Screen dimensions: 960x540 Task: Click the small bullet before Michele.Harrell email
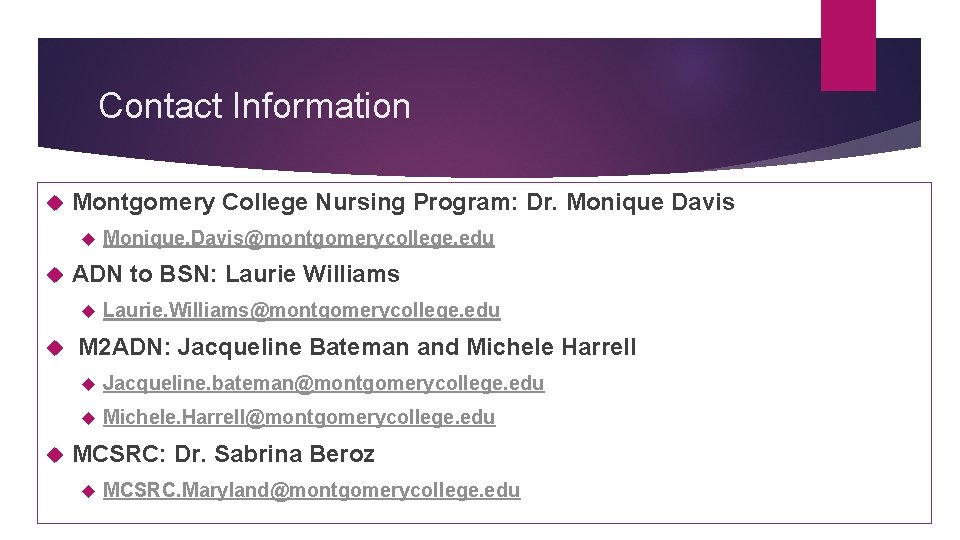pyautogui.click(x=88, y=419)
